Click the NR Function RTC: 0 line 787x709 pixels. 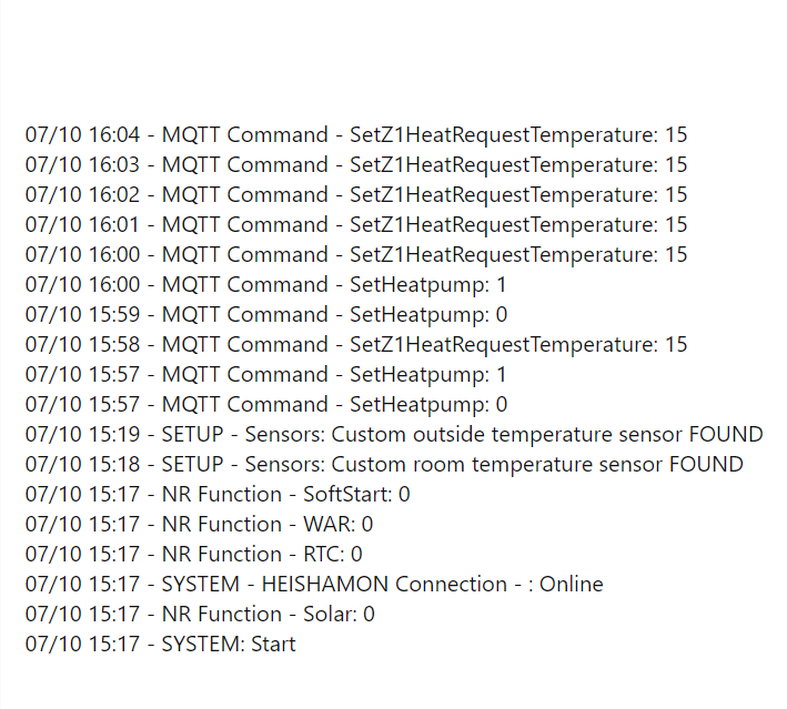(194, 555)
